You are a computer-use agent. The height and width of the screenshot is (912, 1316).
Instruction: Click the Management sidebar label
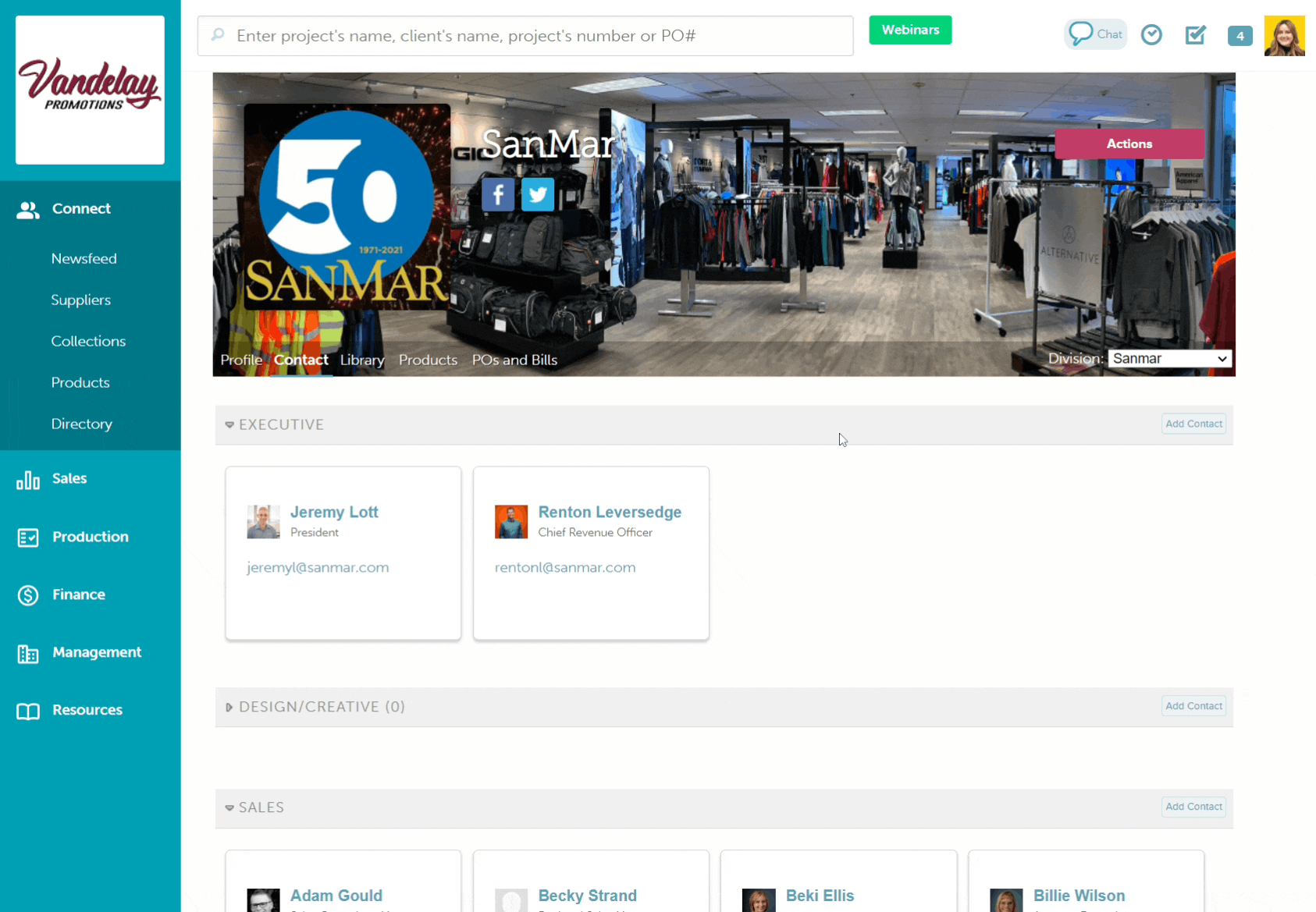tap(97, 653)
